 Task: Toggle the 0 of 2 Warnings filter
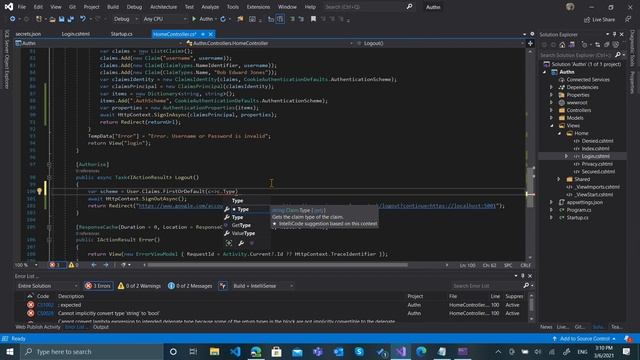(x=139, y=286)
